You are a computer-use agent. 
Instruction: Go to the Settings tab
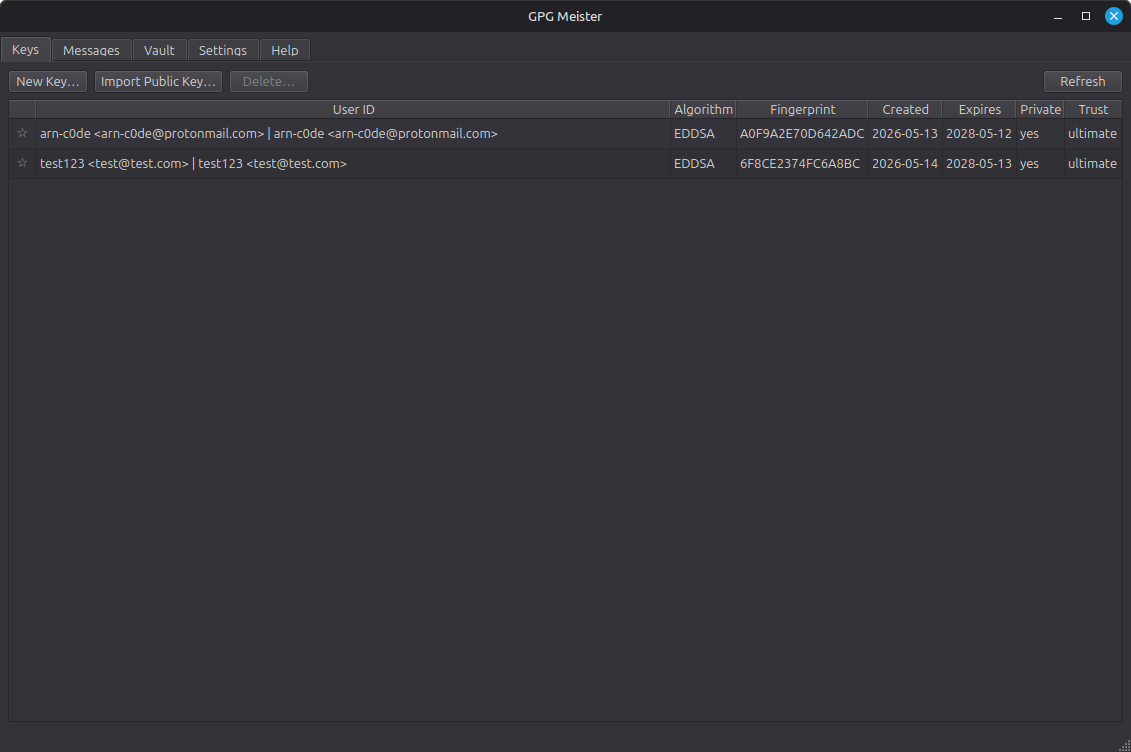[x=223, y=50]
